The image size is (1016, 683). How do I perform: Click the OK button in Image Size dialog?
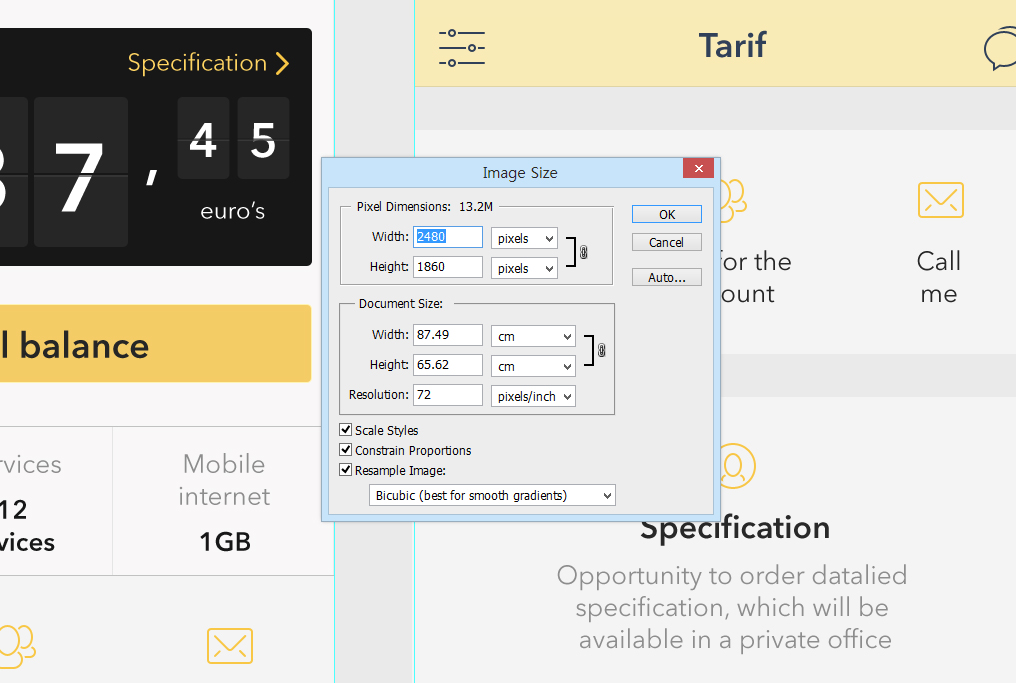[x=666, y=214]
